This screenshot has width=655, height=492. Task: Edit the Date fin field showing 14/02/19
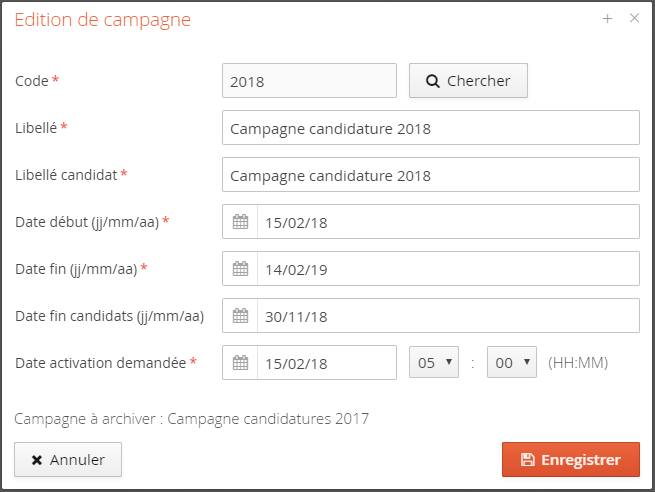point(447,268)
